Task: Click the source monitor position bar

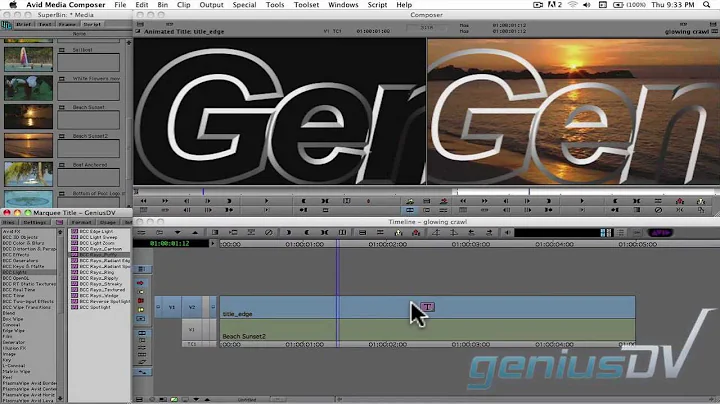Action: tap(294, 191)
